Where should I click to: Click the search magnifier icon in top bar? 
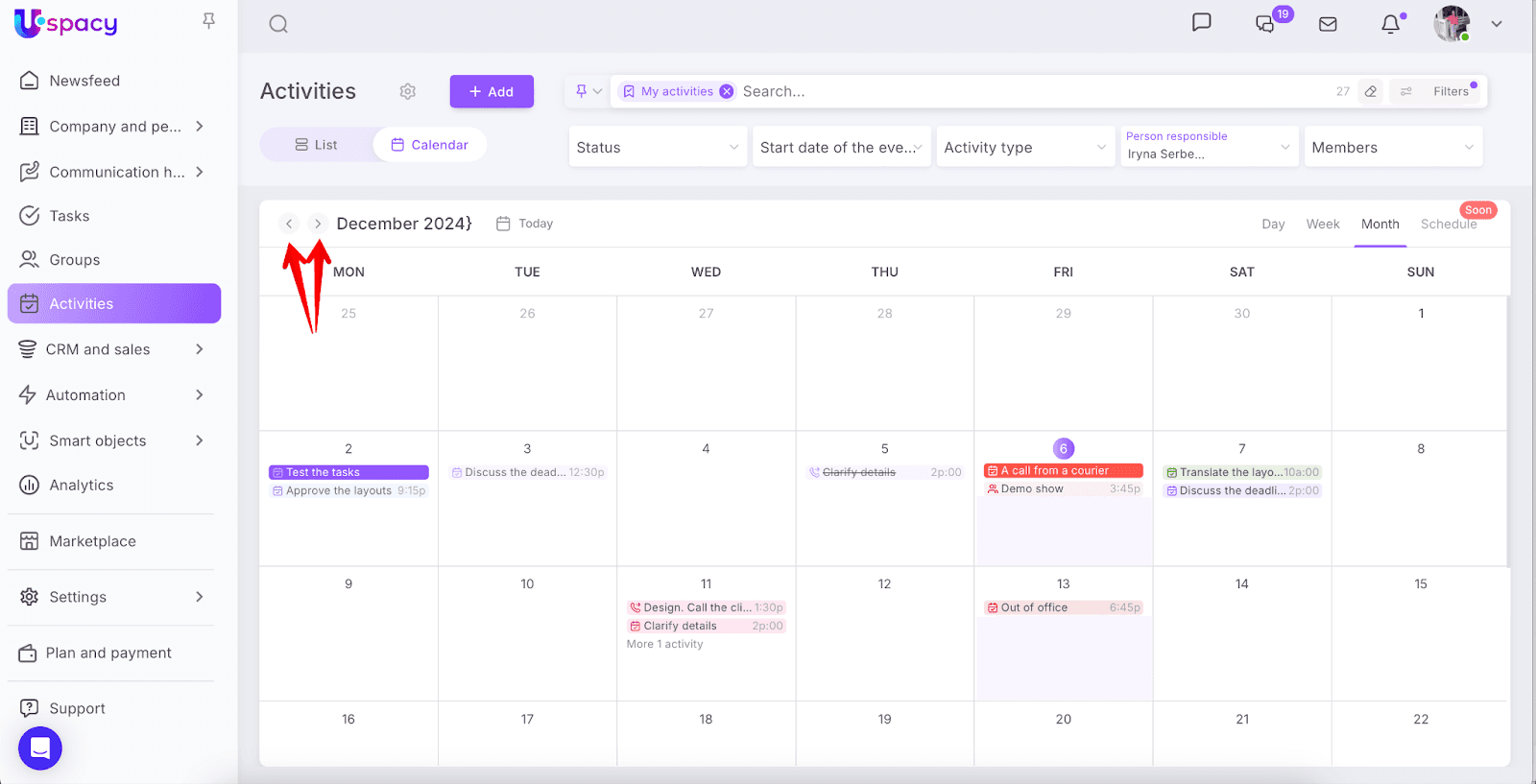(x=278, y=24)
